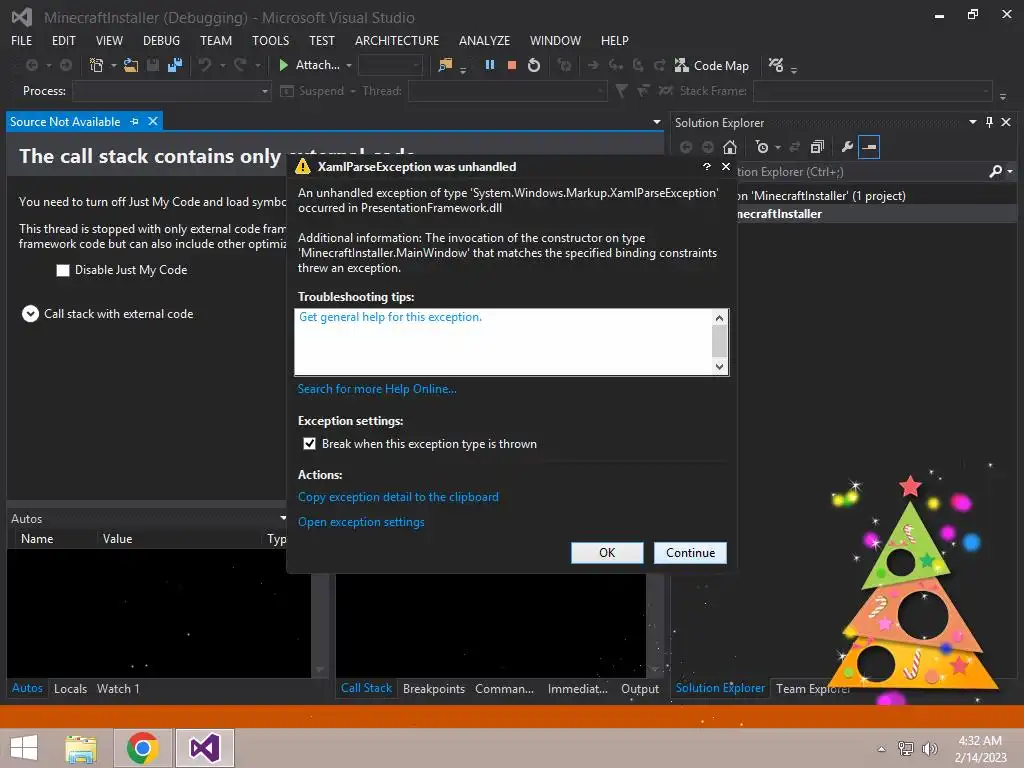Open Windows Start button
The height and width of the screenshot is (768, 1024).
point(24,748)
